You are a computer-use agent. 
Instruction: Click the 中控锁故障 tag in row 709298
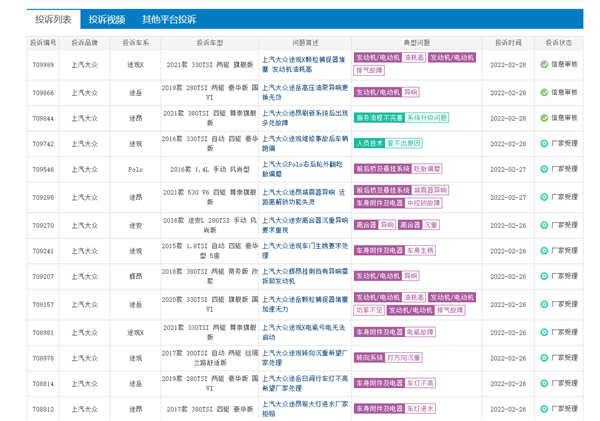pos(423,203)
